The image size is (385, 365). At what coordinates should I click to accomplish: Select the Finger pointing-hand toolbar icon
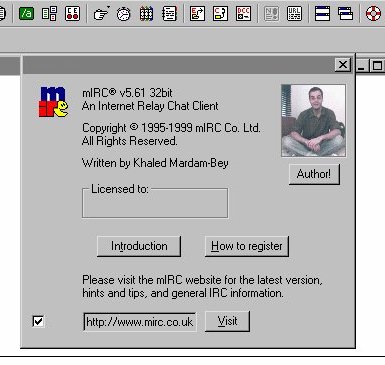[101, 13]
